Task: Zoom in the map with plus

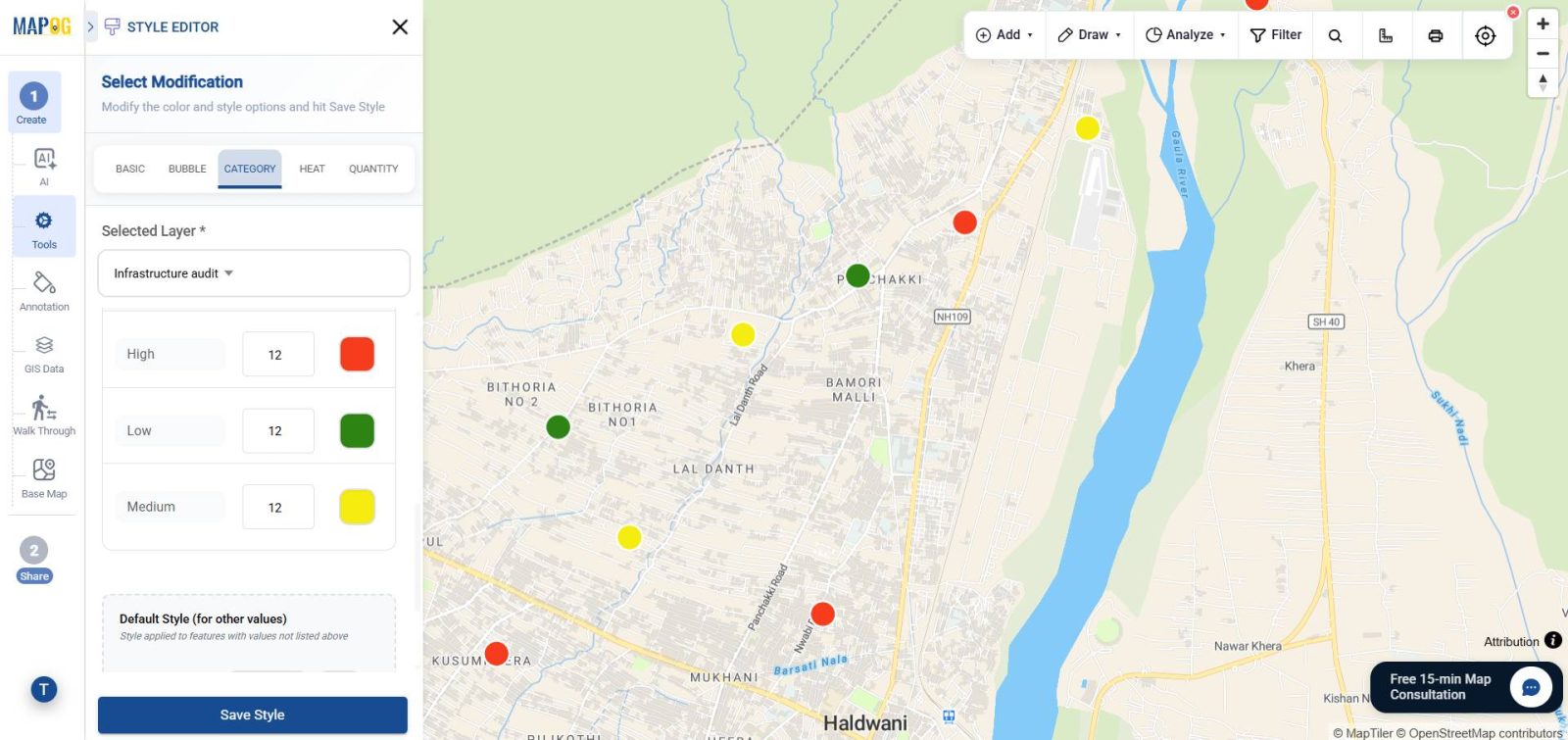Action: click(1543, 24)
